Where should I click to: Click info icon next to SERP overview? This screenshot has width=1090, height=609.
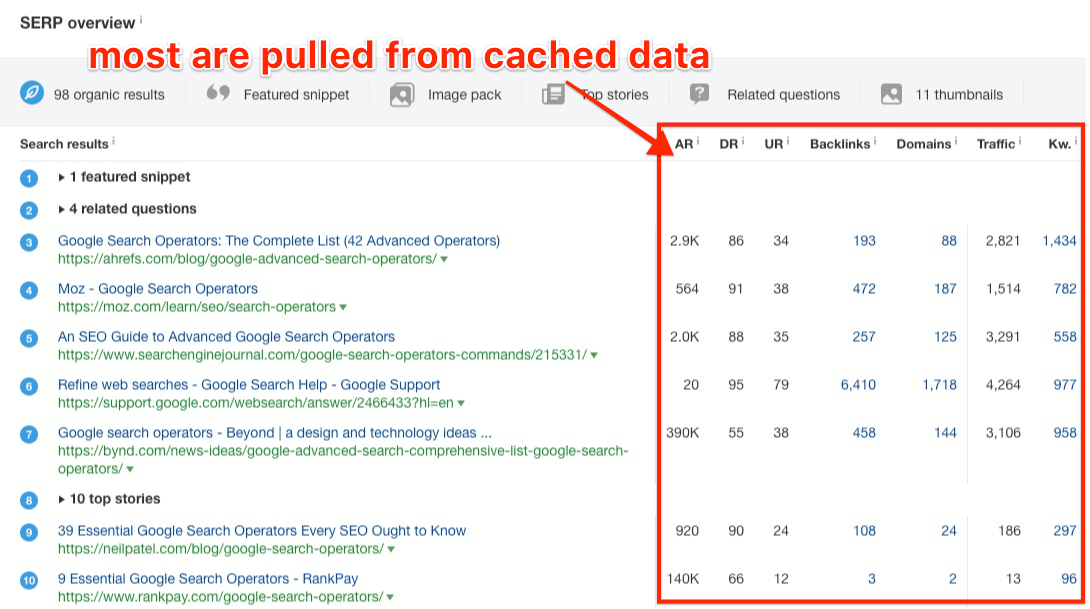point(141,19)
